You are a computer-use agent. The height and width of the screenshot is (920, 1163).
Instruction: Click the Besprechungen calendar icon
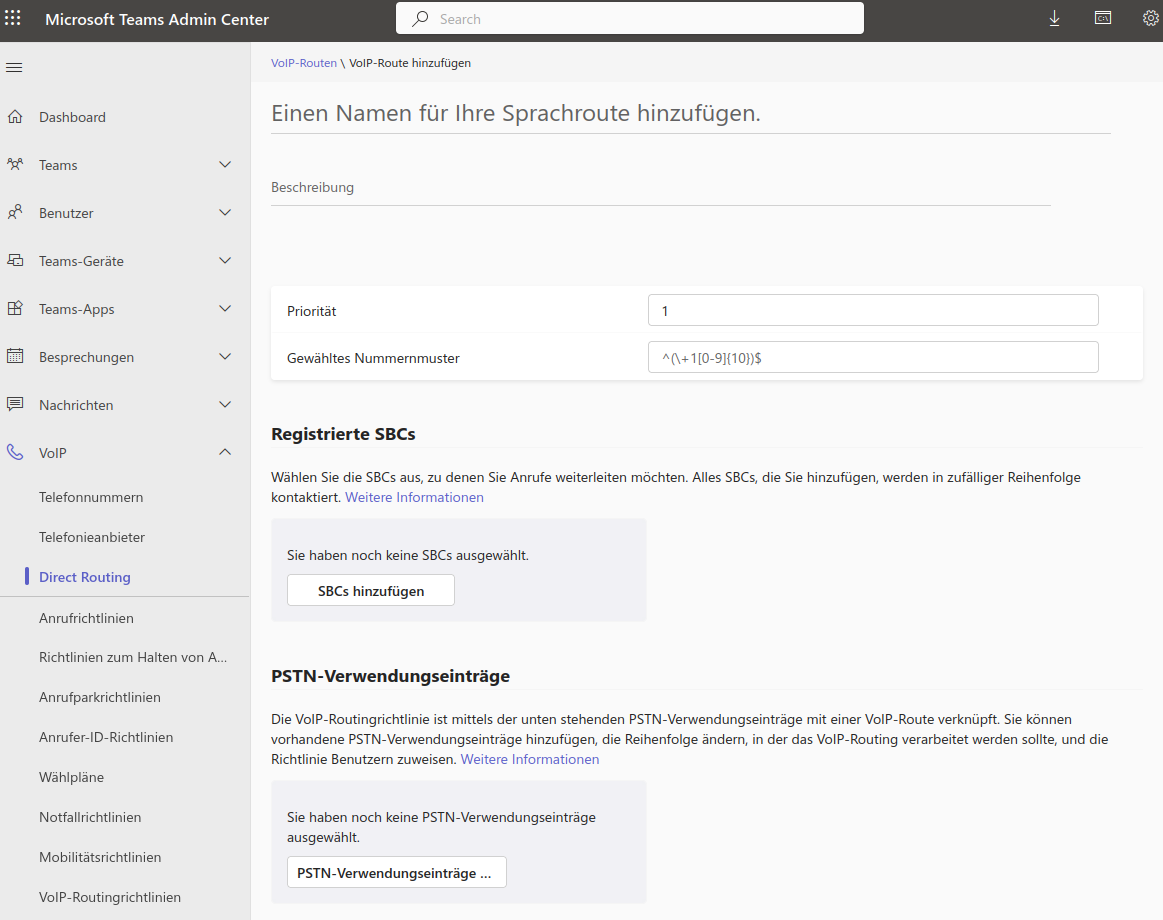(x=15, y=357)
